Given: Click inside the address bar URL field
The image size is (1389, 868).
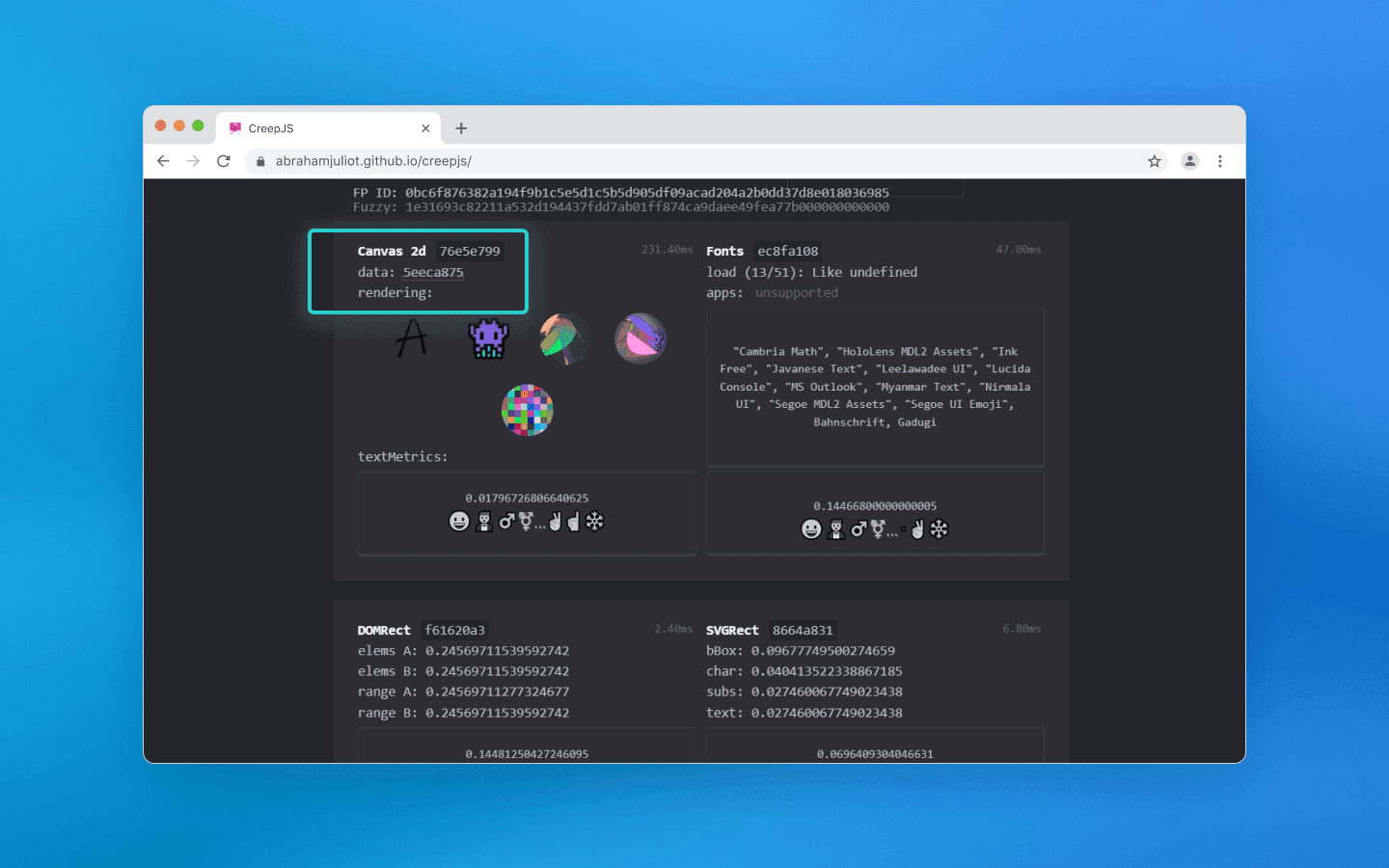Looking at the screenshot, I should [579, 161].
